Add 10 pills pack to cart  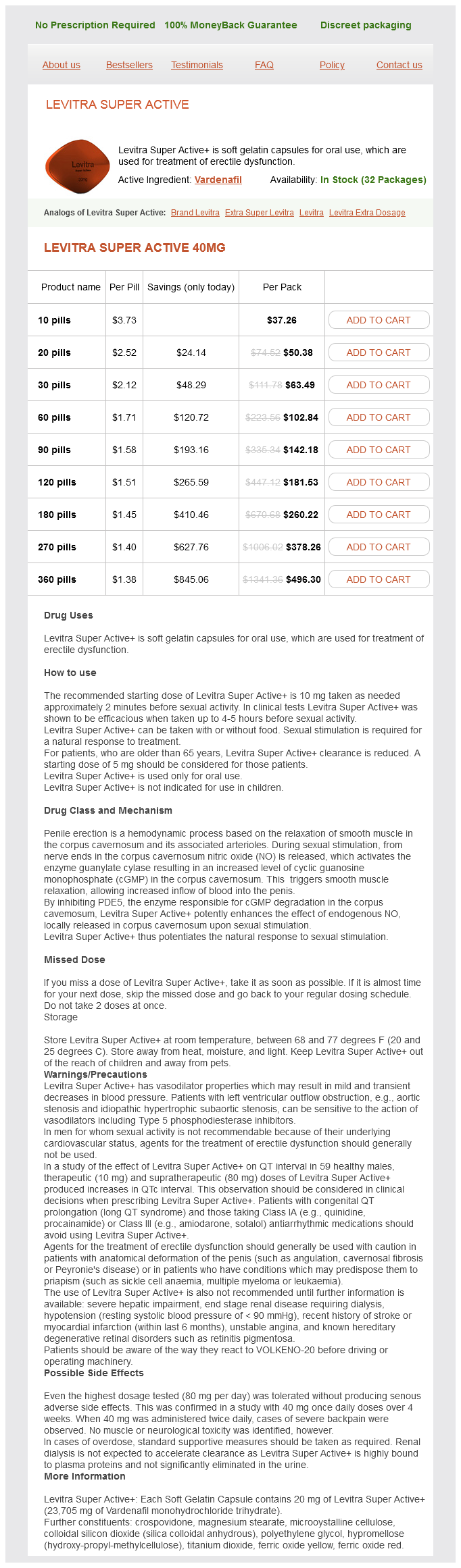[x=379, y=320]
